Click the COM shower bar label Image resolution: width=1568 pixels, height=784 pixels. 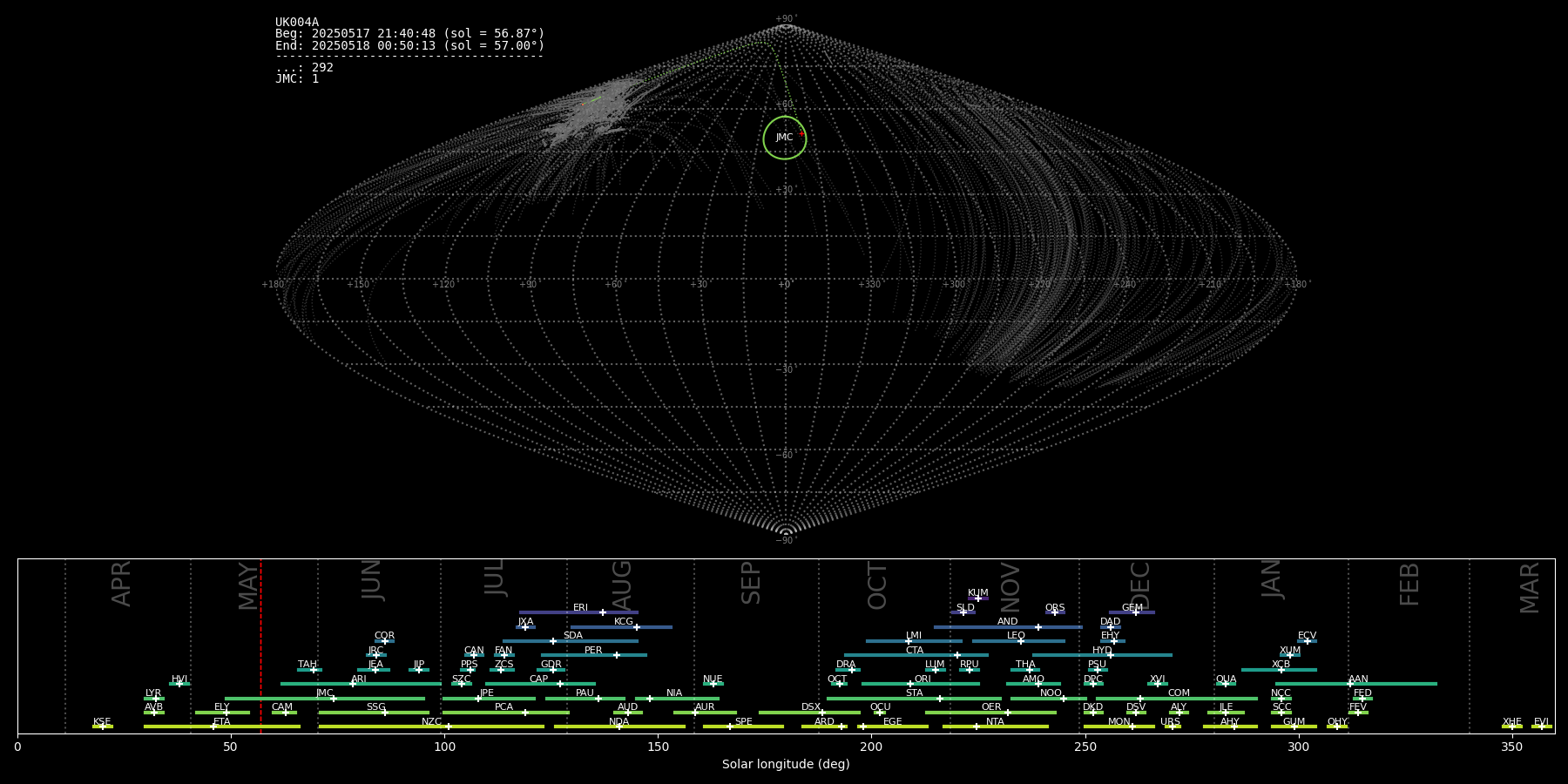pos(1179,693)
